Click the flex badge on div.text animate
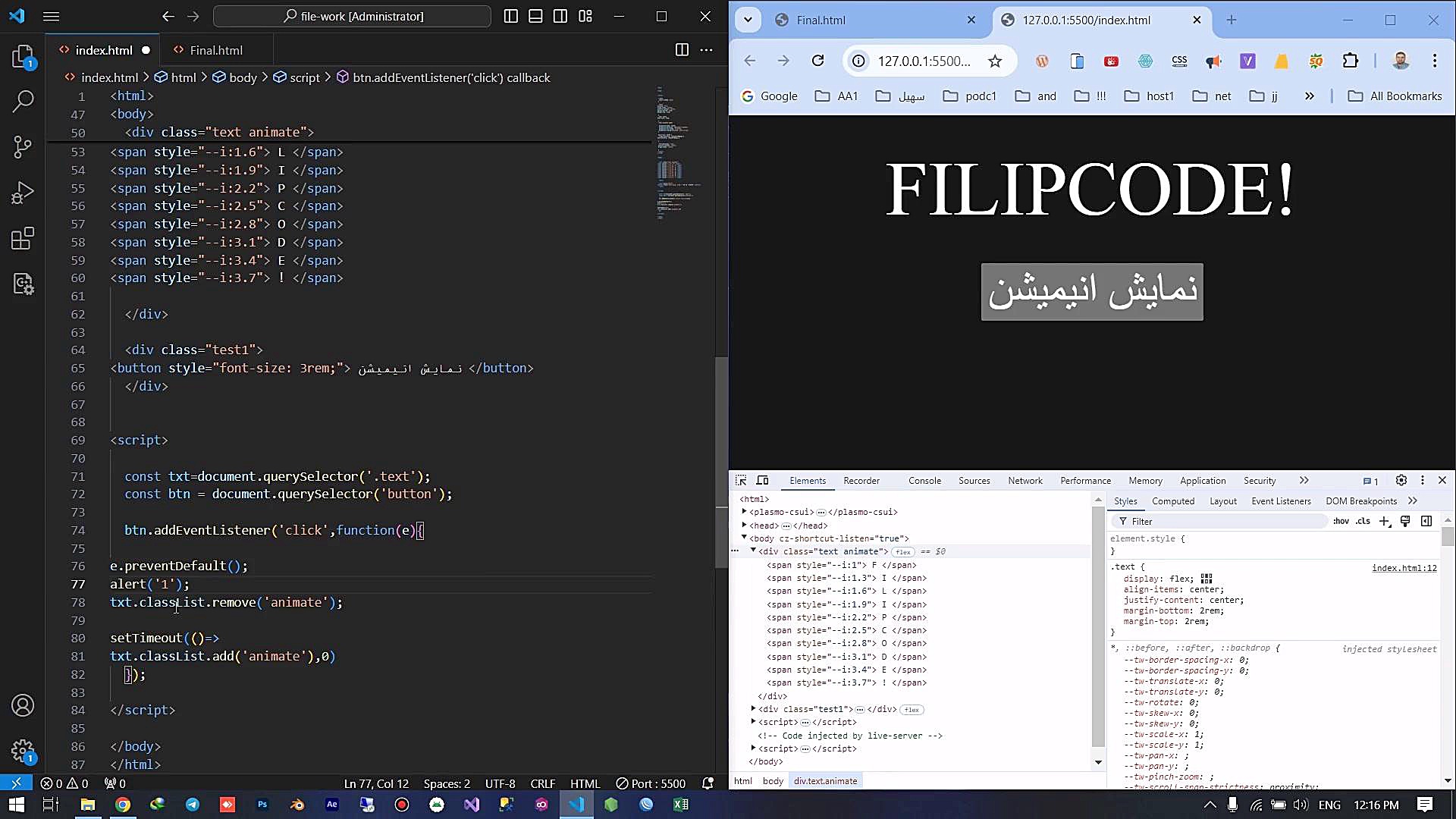The width and height of the screenshot is (1456, 819). click(x=903, y=552)
